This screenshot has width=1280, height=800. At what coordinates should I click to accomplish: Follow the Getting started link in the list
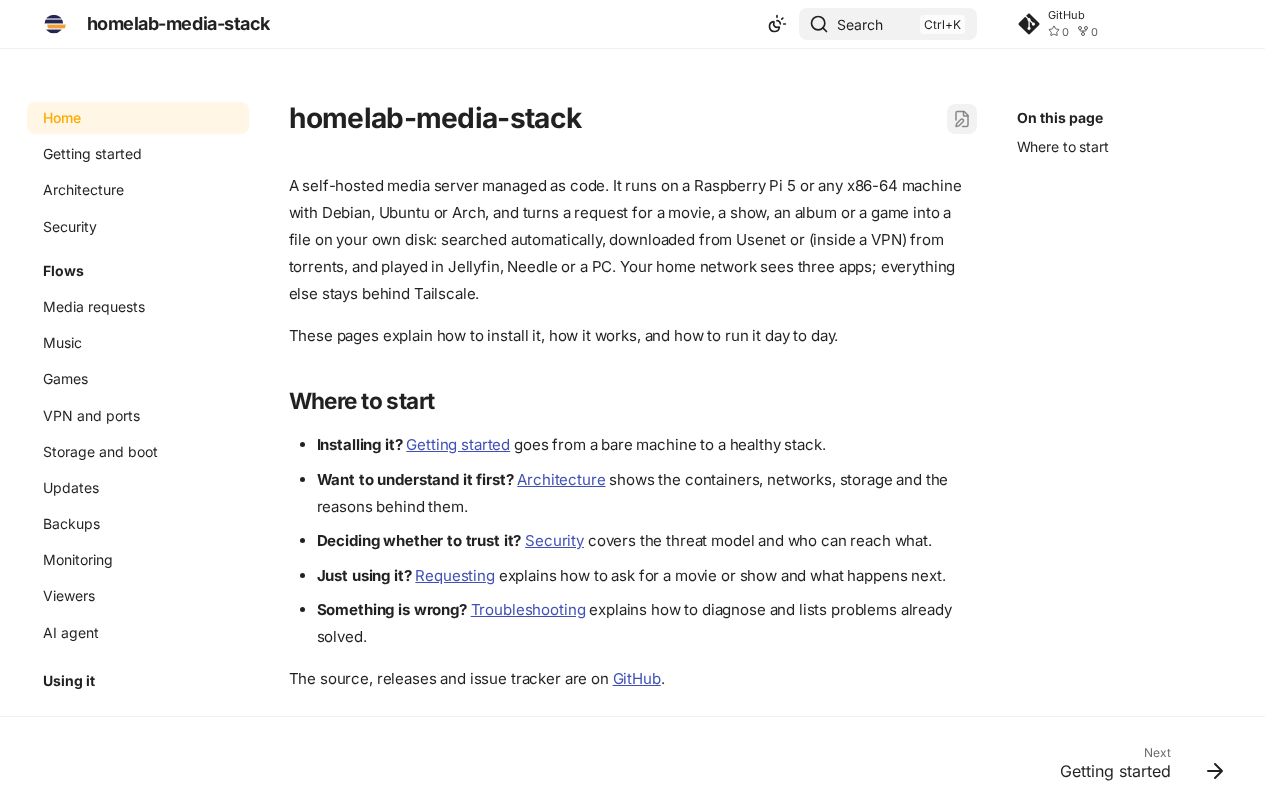(458, 445)
